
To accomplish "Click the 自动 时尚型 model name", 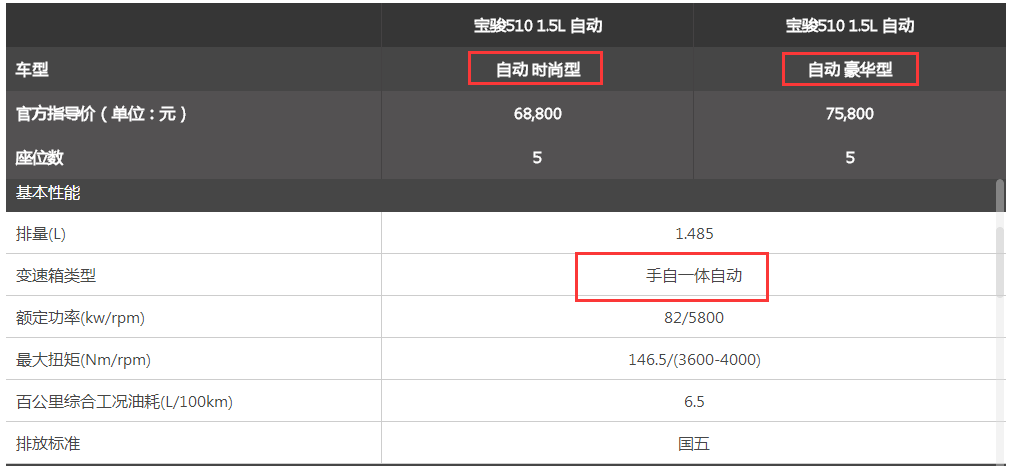I will click(537, 70).
